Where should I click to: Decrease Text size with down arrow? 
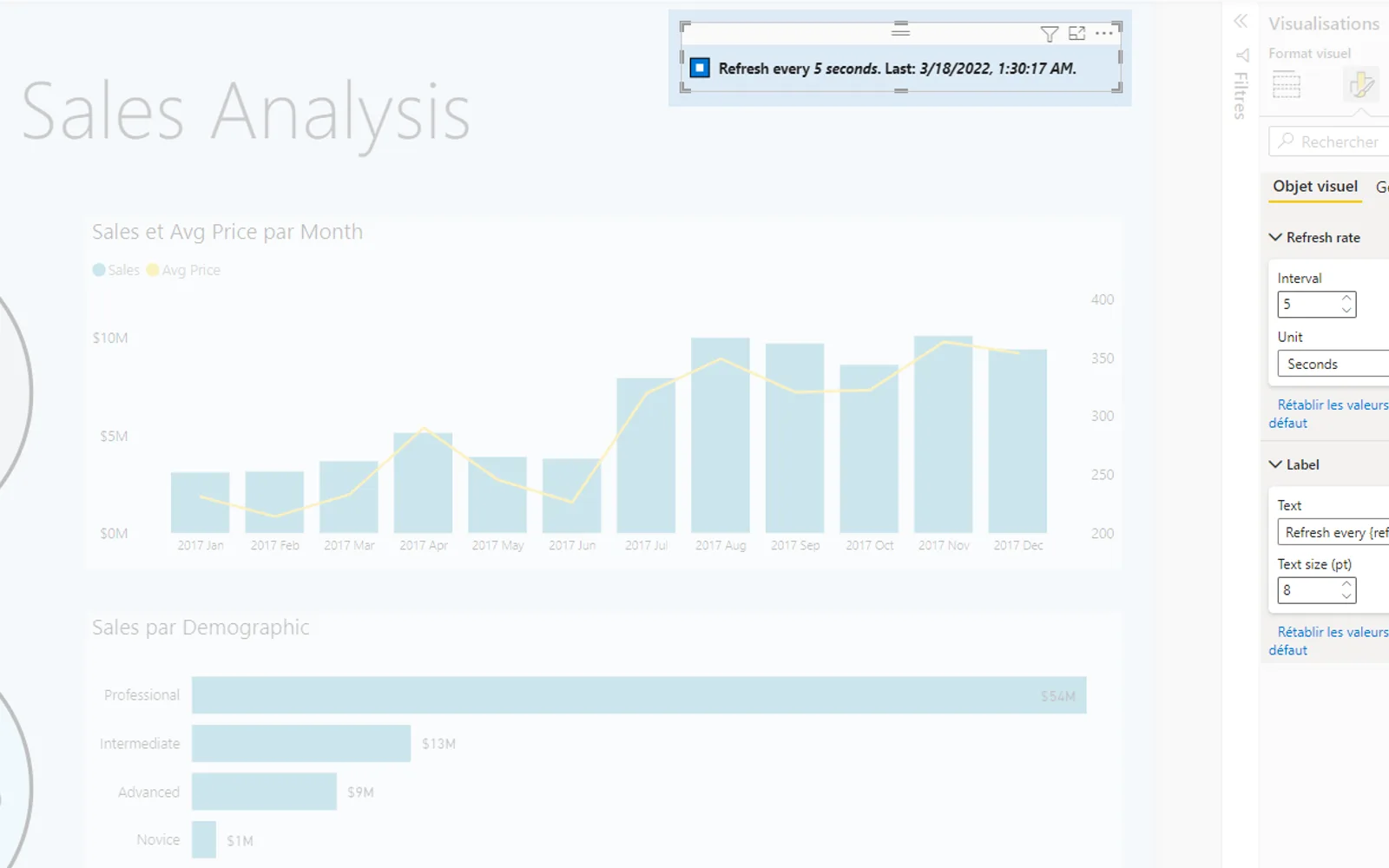tap(1346, 596)
